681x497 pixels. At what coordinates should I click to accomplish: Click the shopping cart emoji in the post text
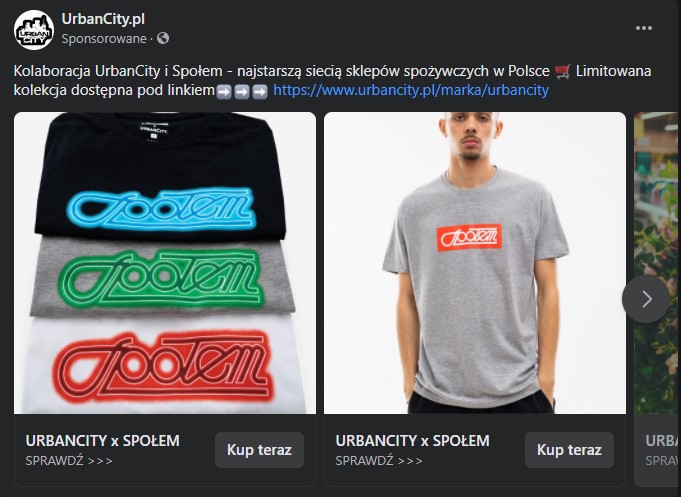click(x=563, y=71)
